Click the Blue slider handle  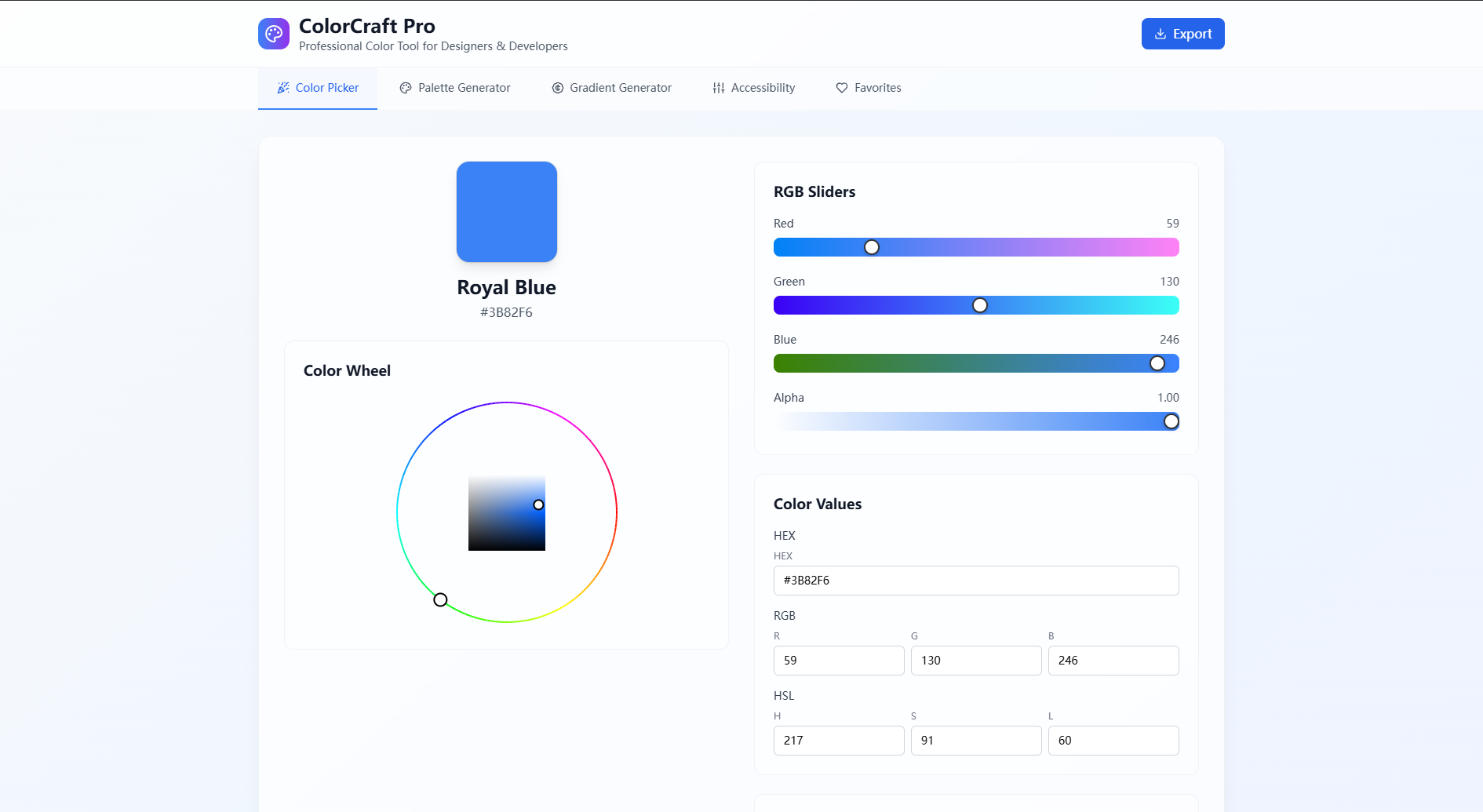coord(1157,363)
